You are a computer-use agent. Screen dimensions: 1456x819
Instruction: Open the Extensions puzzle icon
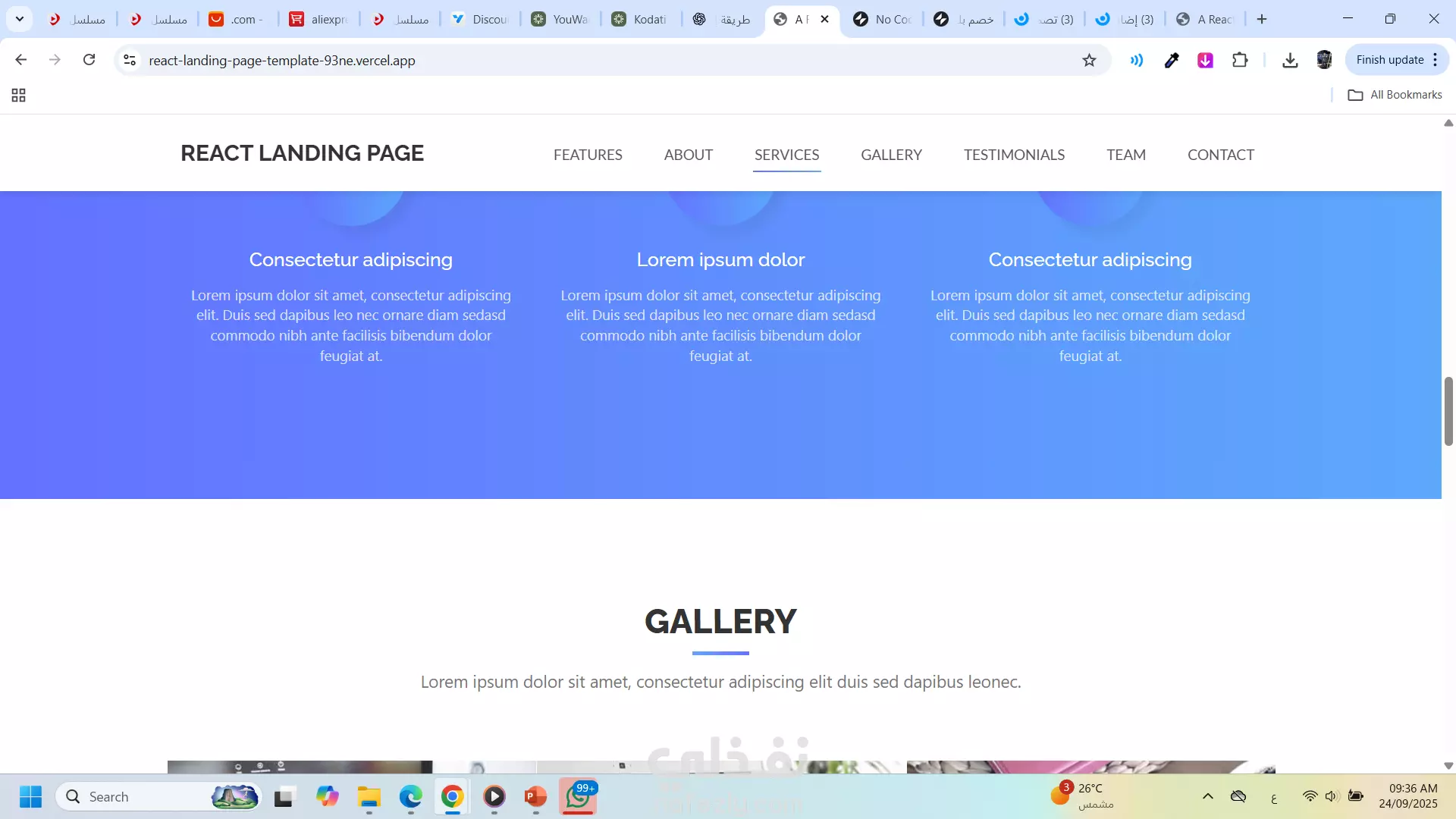pyautogui.click(x=1240, y=61)
